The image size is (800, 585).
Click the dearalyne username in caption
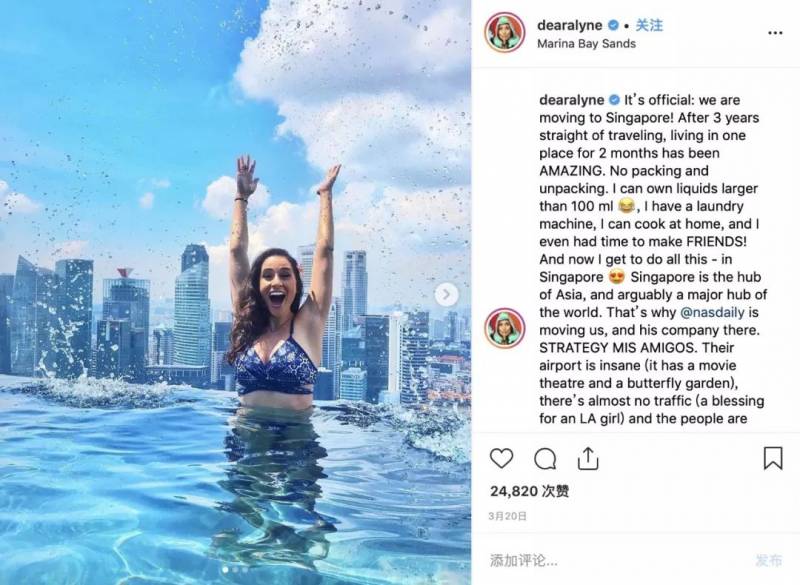coord(571,100)
